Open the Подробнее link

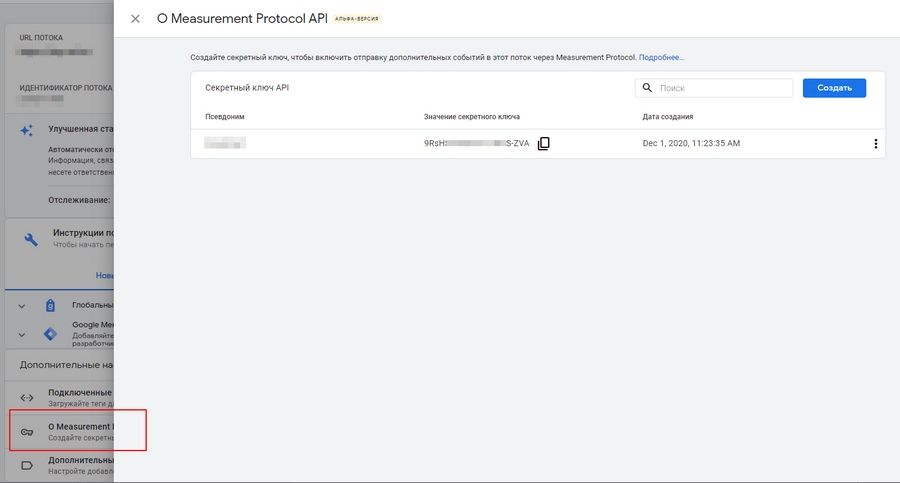click(x=661, y=57)
